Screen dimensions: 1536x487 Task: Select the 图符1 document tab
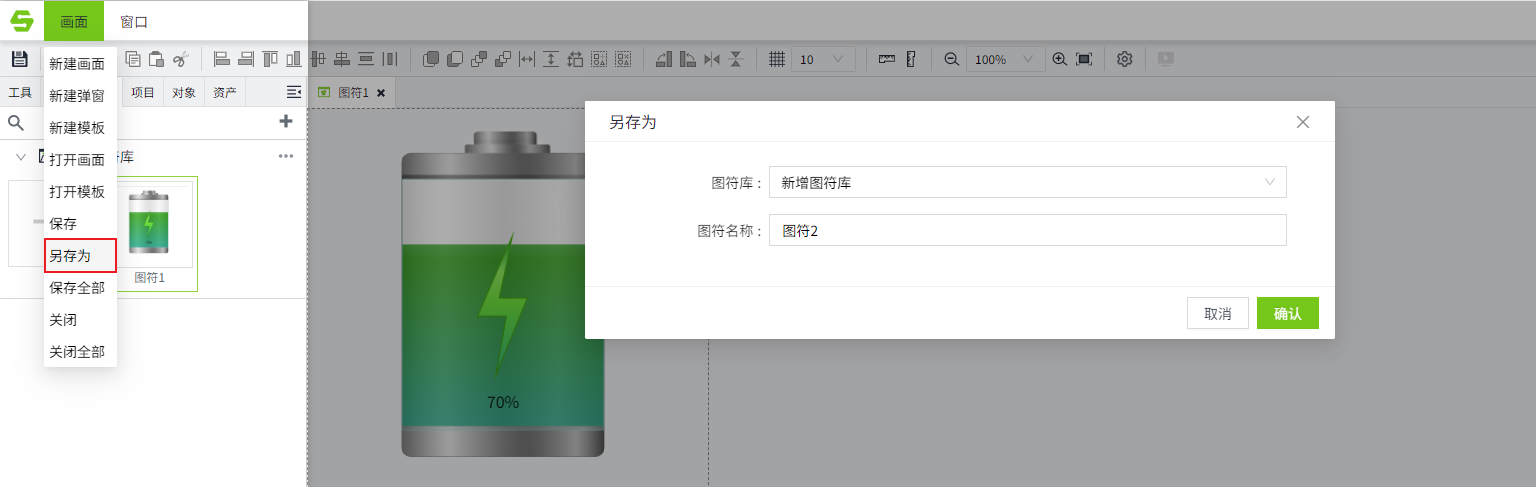click(x=353, y=92)
